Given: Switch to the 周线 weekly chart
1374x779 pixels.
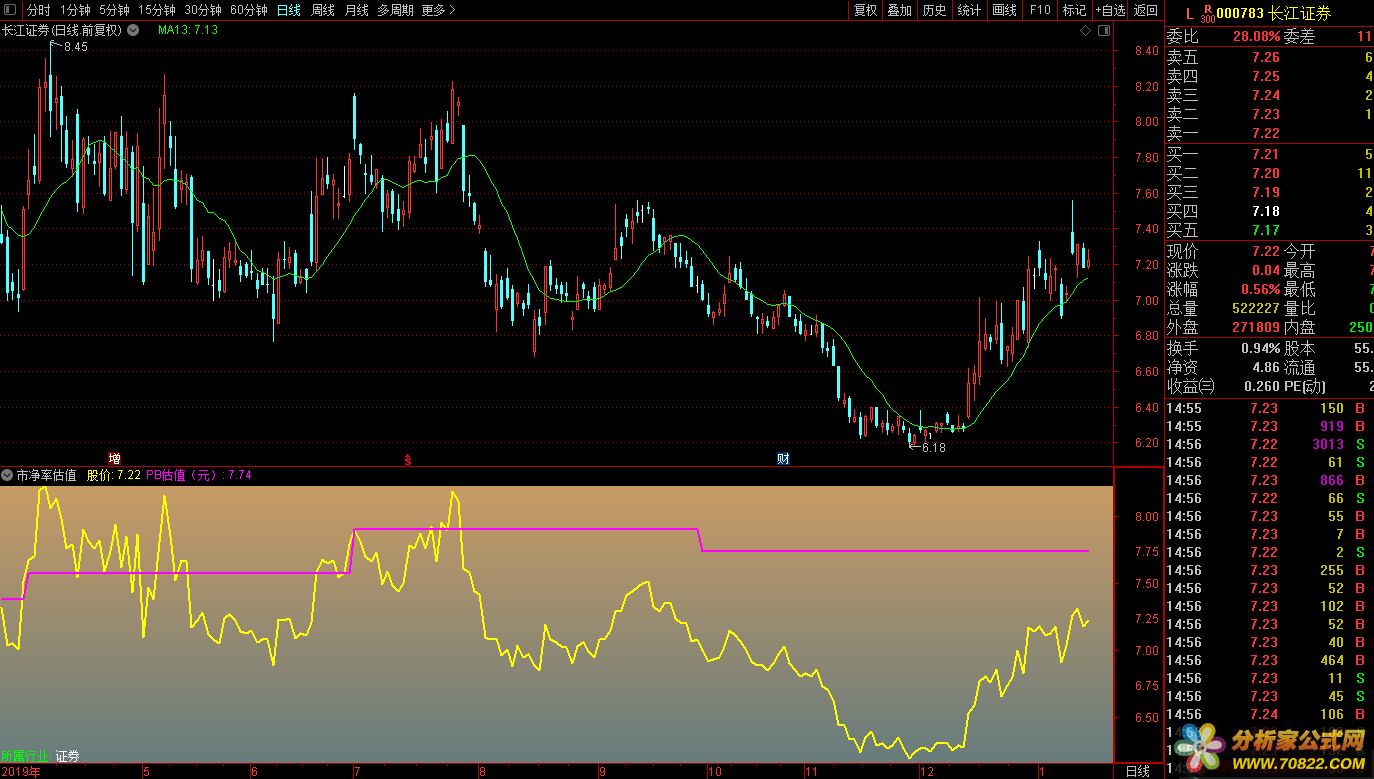Looking at the screenshot, I should pos(322,10).
